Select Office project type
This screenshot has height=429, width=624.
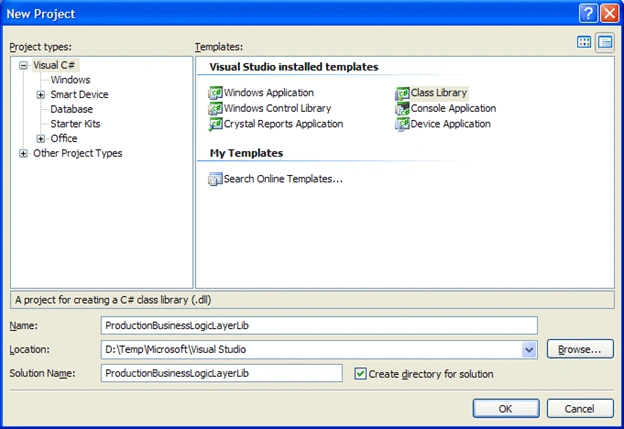(x=64, y=138)
